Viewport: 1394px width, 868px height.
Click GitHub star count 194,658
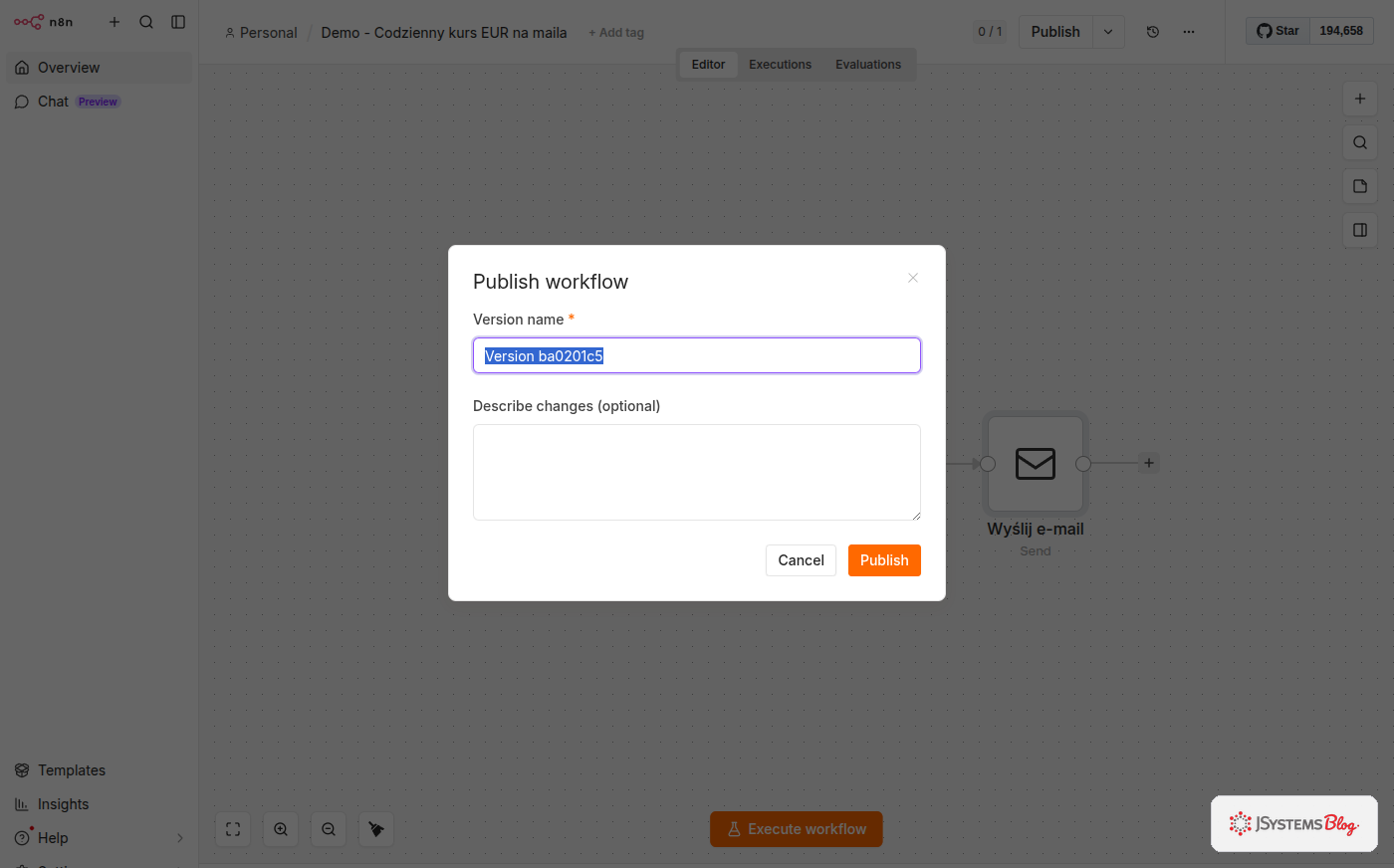(x=1341, y=31)
